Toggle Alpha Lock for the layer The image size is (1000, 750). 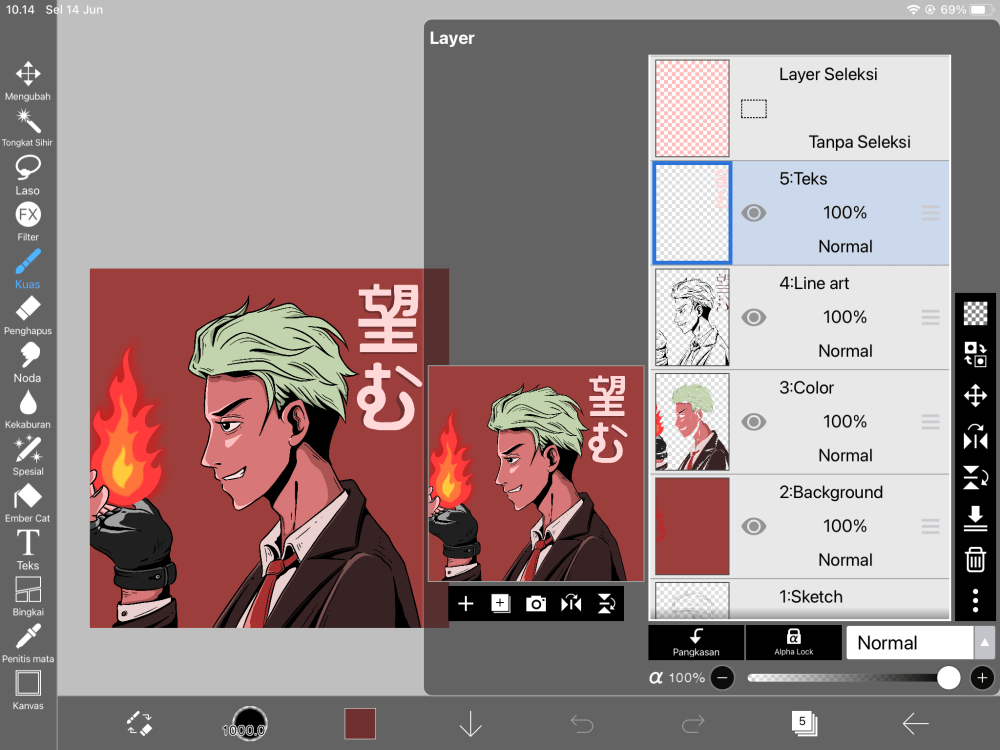coord(793,642)
